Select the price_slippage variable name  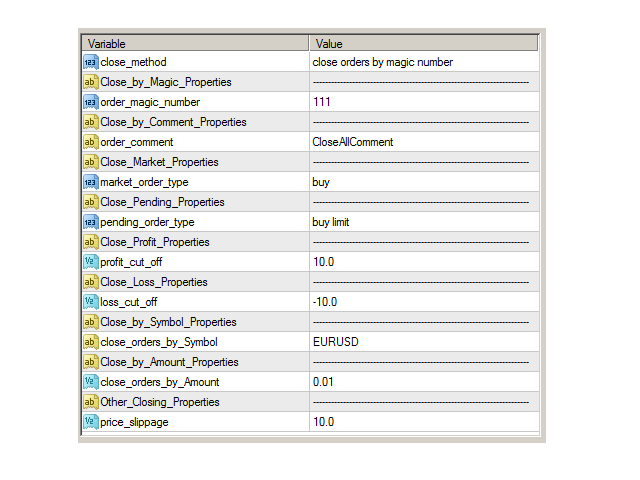(x=134, y=422)
